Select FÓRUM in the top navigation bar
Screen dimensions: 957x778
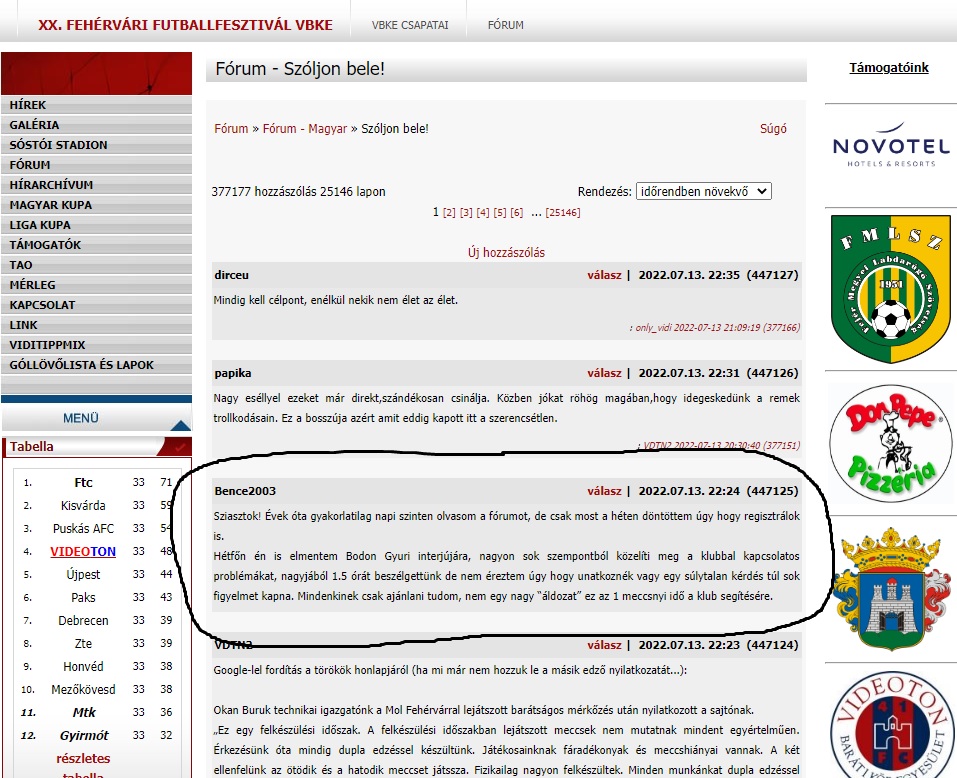(505, 25)
